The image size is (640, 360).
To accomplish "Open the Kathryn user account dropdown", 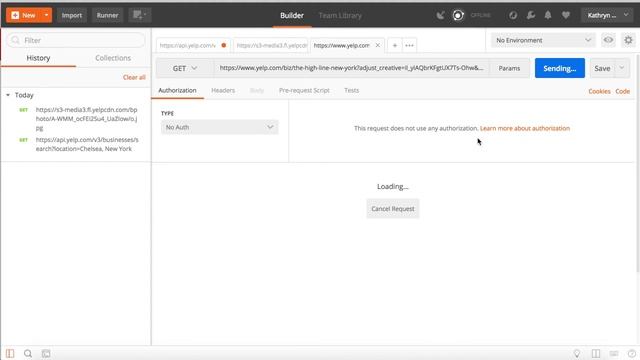I will point(607,16).
